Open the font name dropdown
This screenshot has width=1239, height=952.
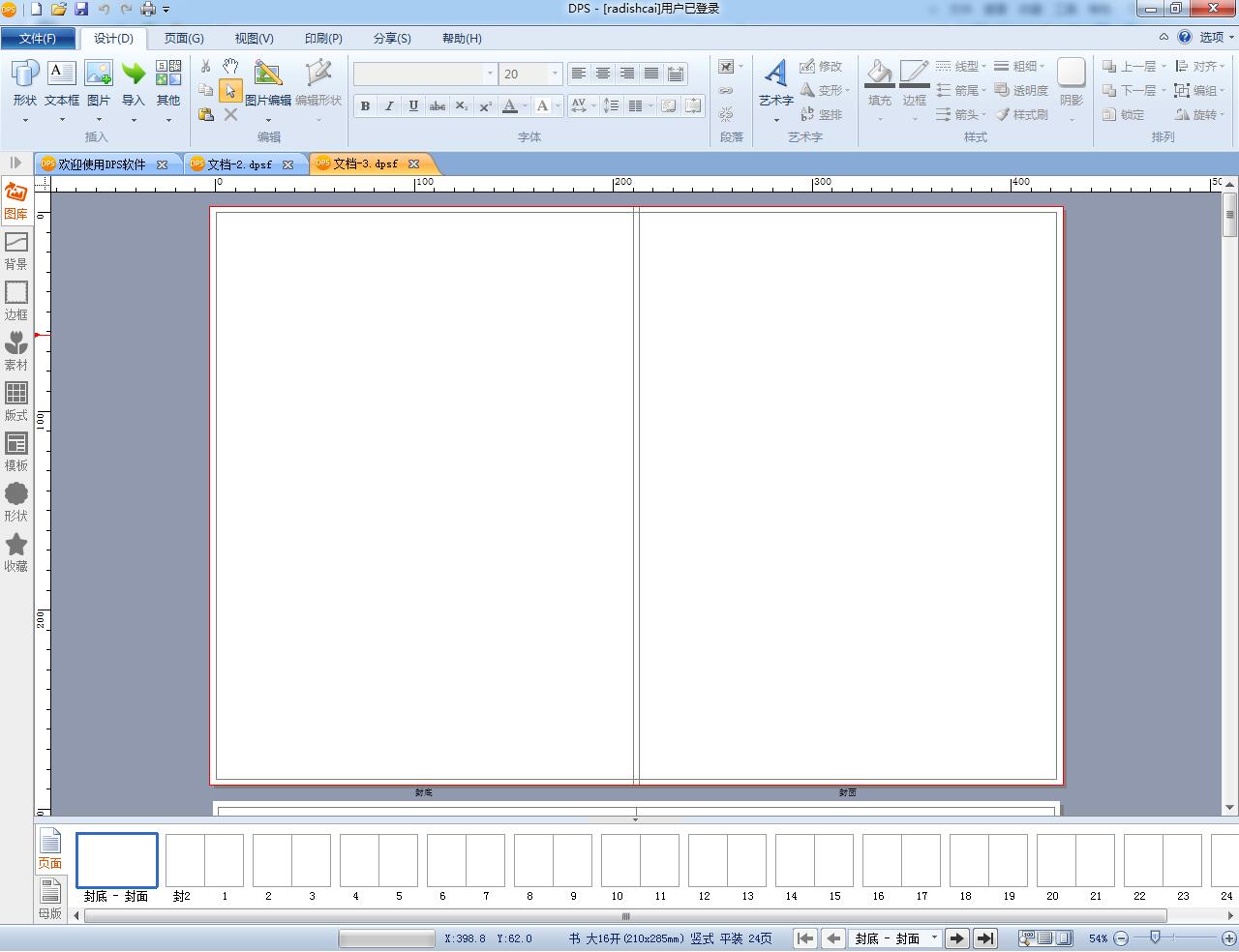coord(490,74)
